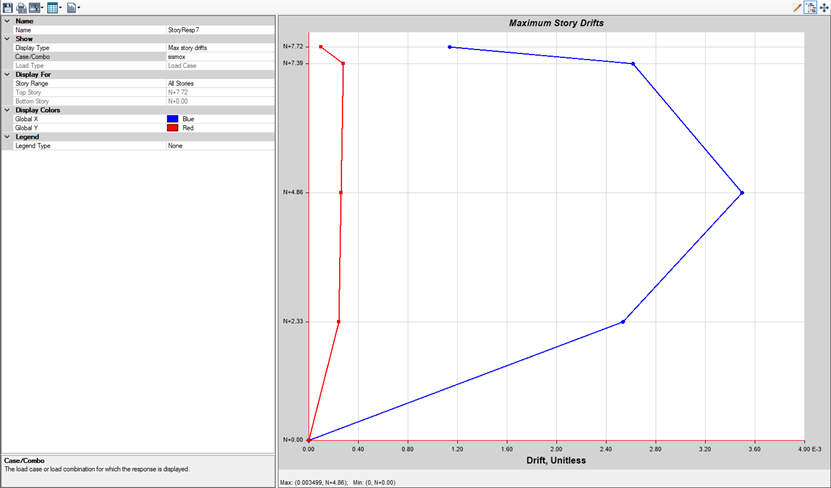Click the capture picture toolbar icon
Screen dimensions: 831x488
pos(34,7)
